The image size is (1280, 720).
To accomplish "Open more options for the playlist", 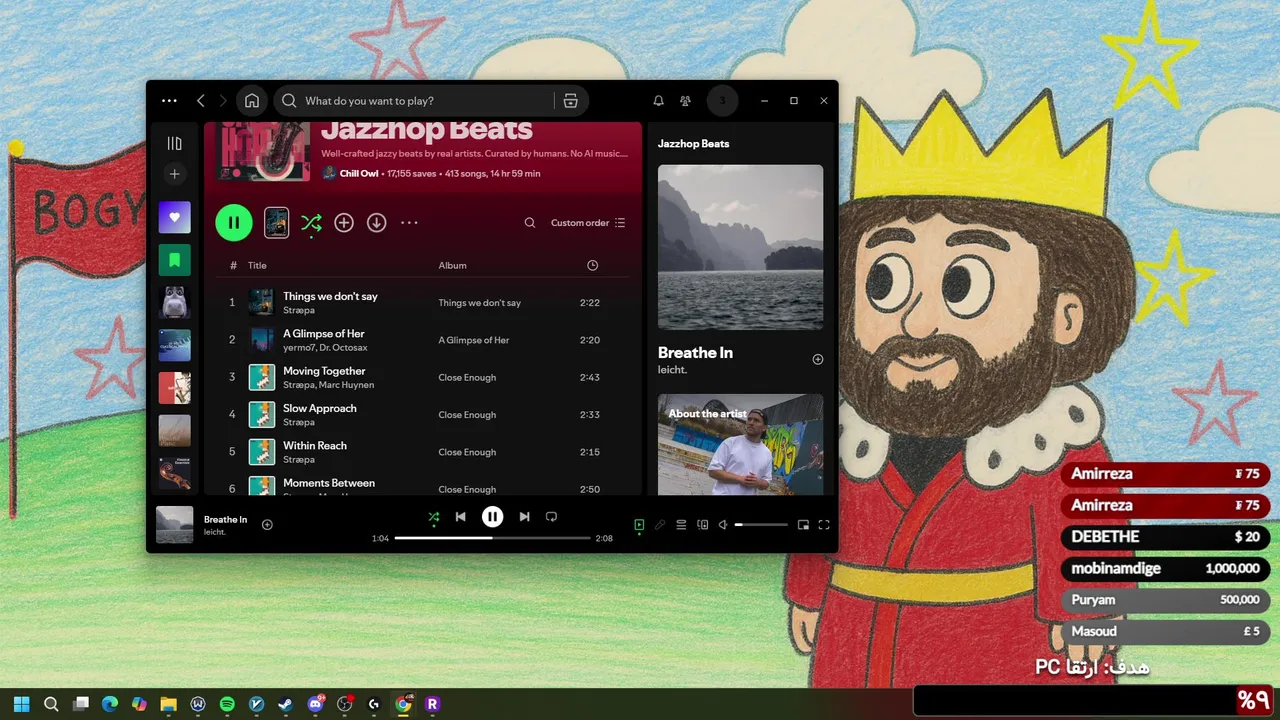I will click(409, 223).
